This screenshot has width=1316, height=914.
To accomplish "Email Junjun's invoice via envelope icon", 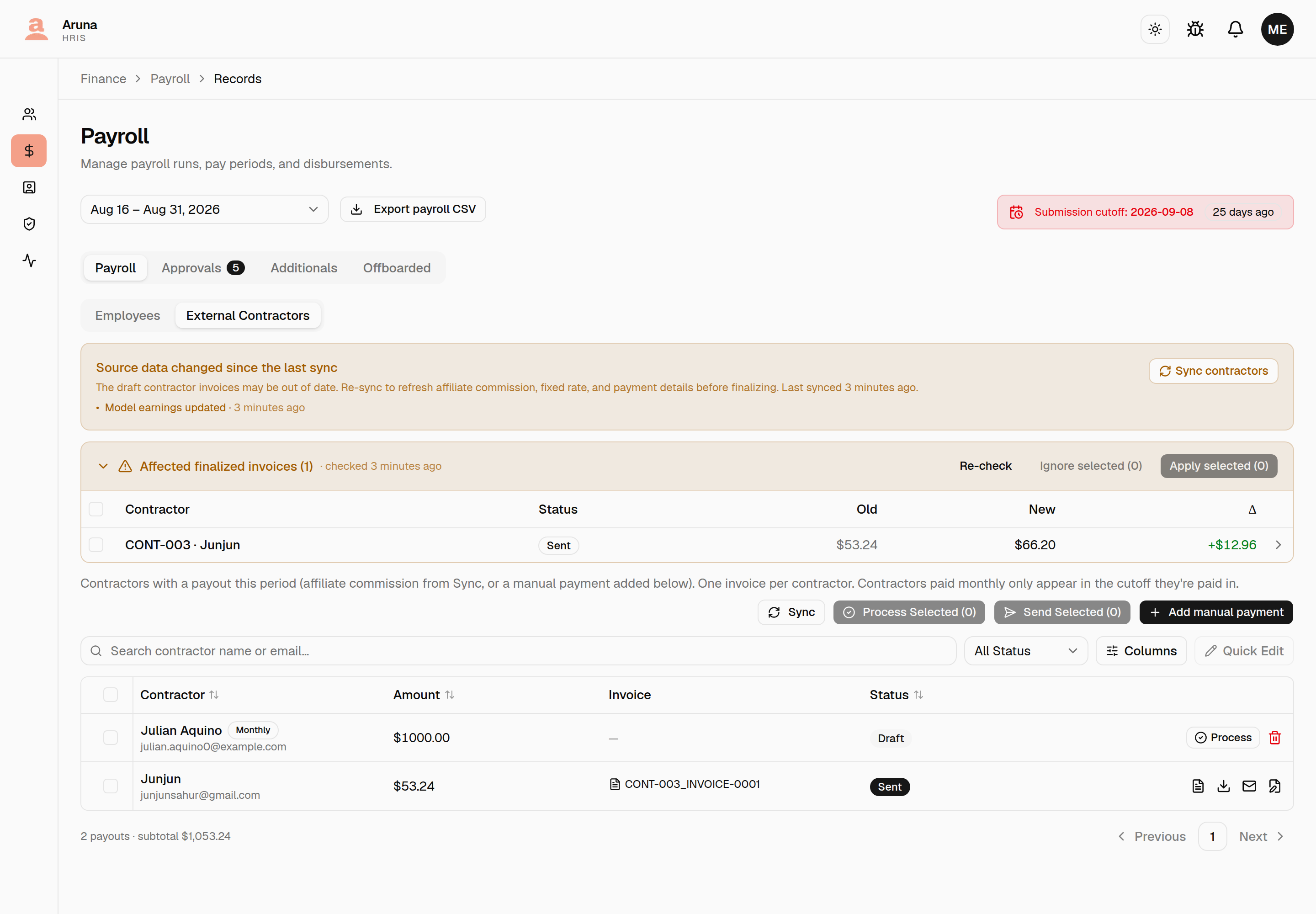I will pyautogui.click(x=1249, y=786).
